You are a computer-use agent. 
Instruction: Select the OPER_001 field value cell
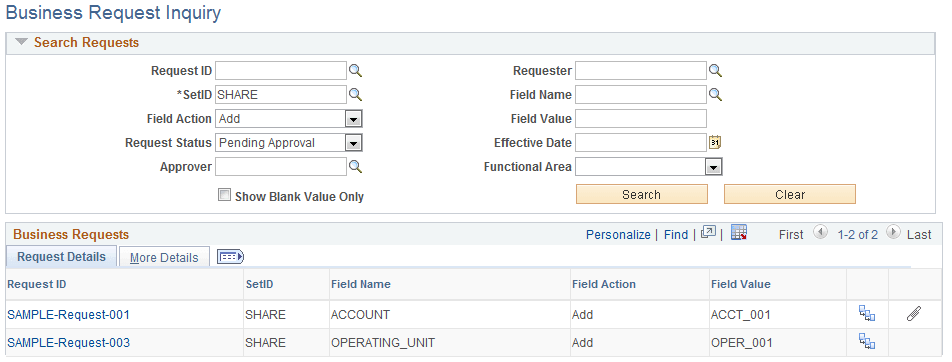pos(778,343)
